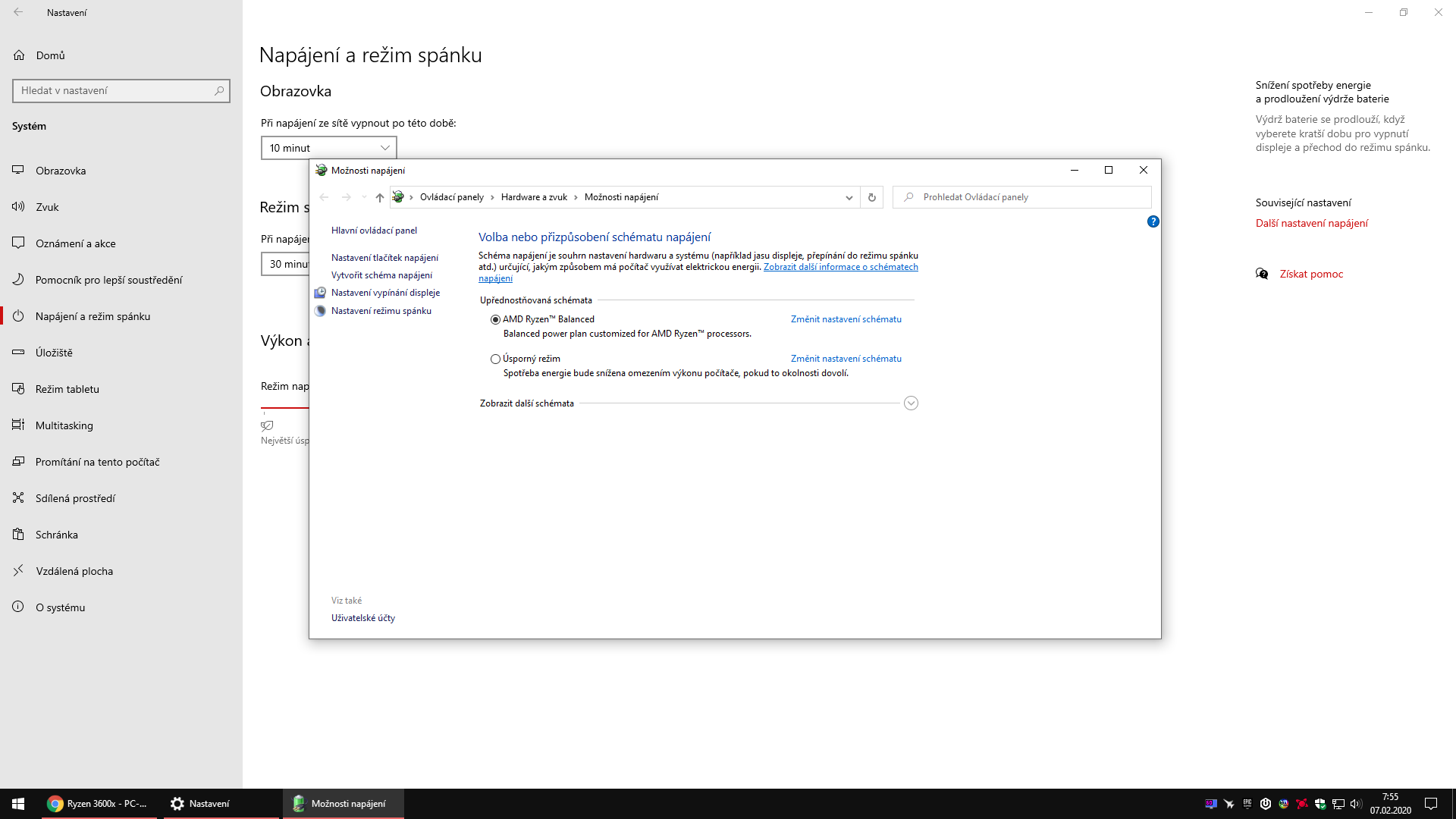Click Další nastavení napájení link

tap(1311, 223)
